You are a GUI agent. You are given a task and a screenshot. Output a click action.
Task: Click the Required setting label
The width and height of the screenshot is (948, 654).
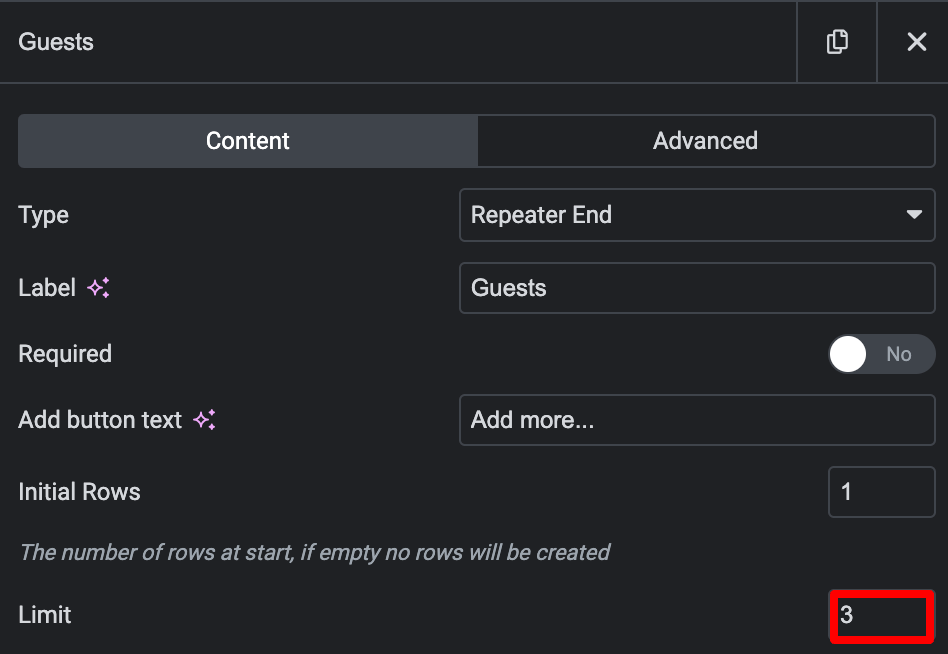pos(65,354)
